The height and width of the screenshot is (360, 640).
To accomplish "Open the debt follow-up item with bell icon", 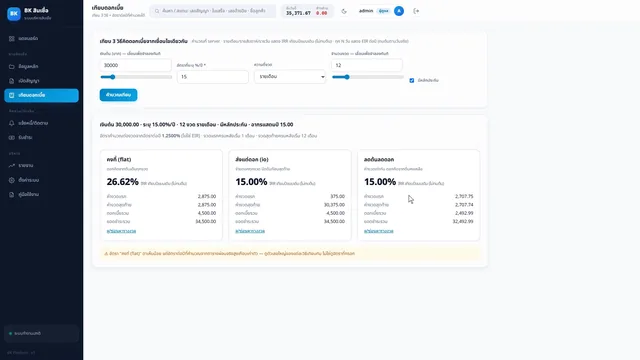I will click(41, 123).
